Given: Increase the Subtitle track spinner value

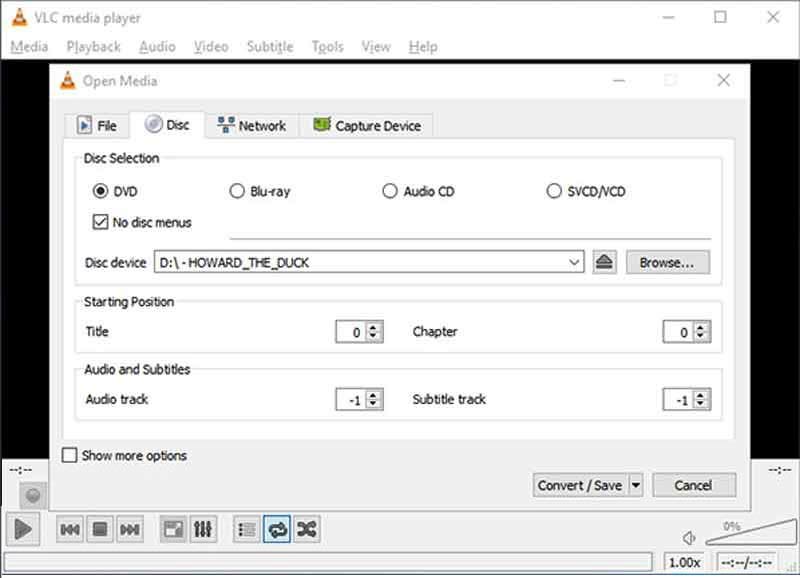Looking at the screenshot, I should click(x=701, y=395).
